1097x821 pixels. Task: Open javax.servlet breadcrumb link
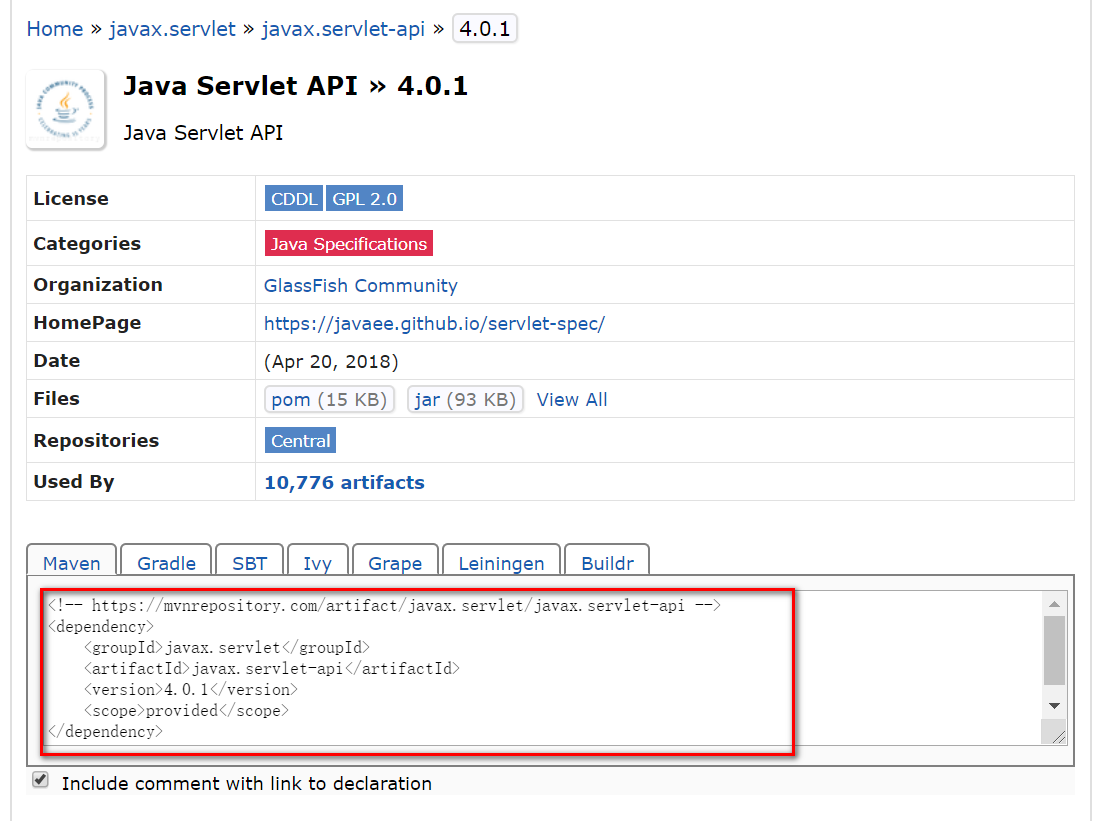[x=172, y=29]
